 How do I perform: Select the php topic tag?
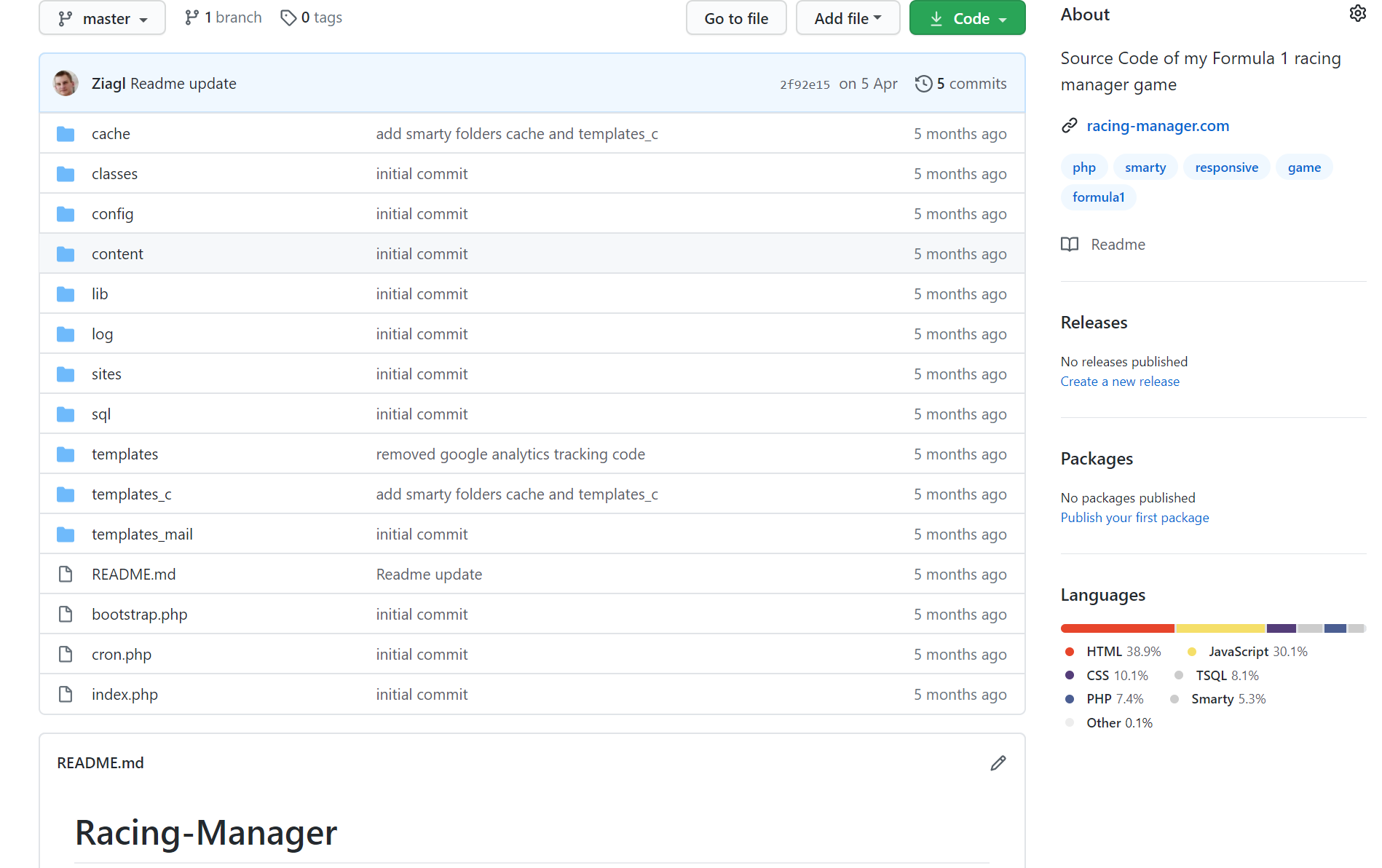pyautogui.click(x=1083, y=167)
